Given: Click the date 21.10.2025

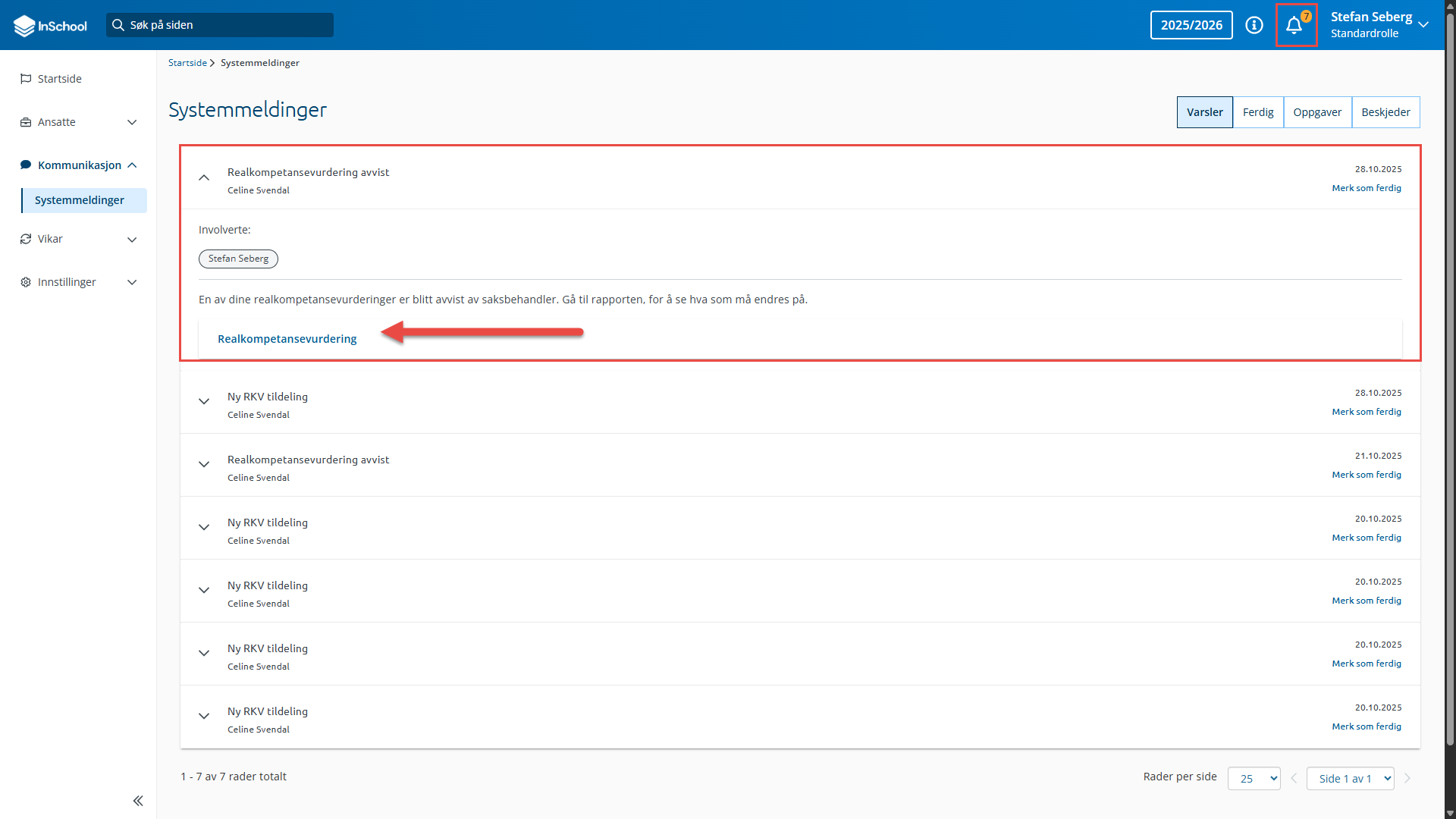Looking at the screenshot, I should pyautogui.click(x=1378, y=456).
